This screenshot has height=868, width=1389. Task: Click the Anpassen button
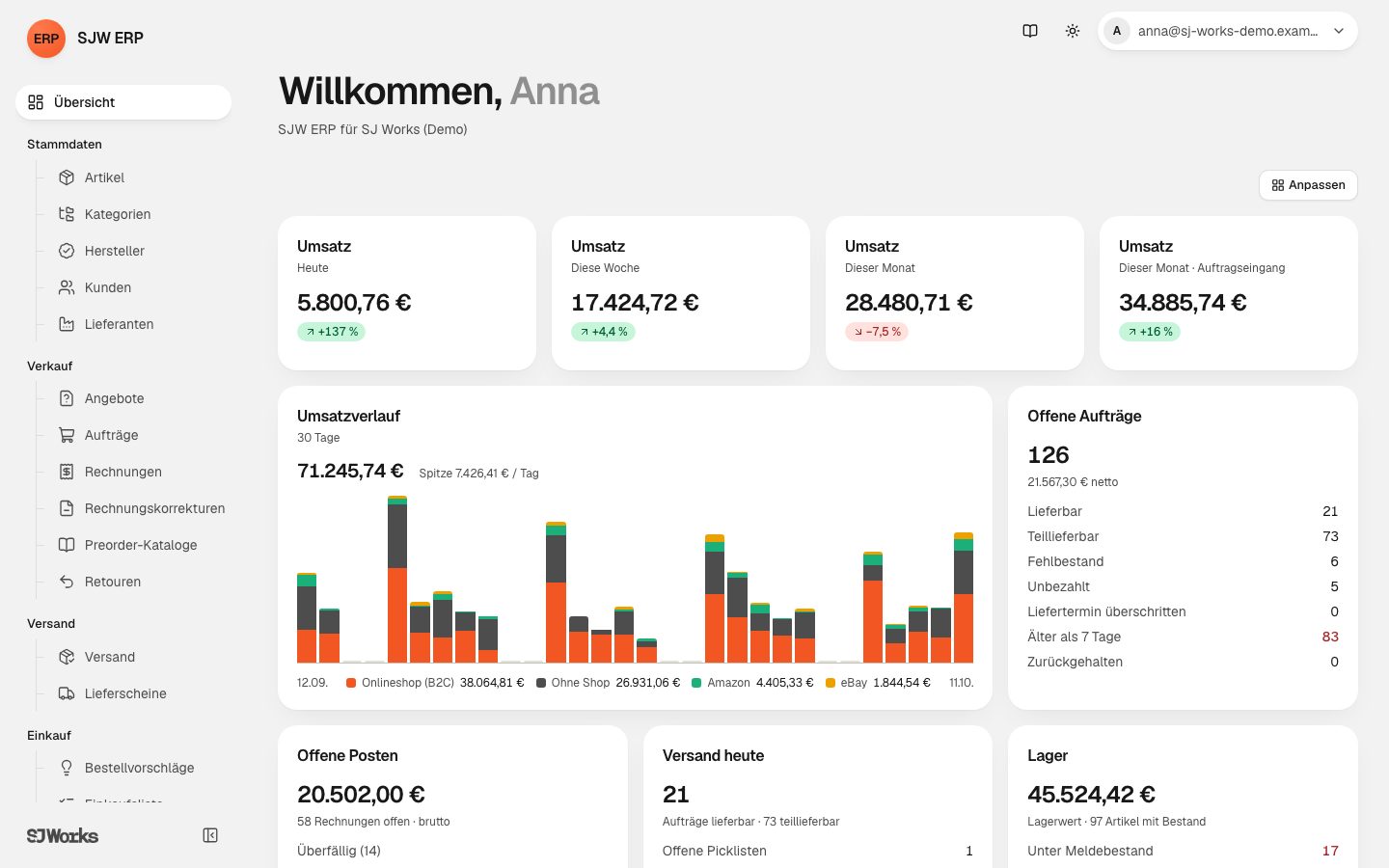pos(1308,185)
